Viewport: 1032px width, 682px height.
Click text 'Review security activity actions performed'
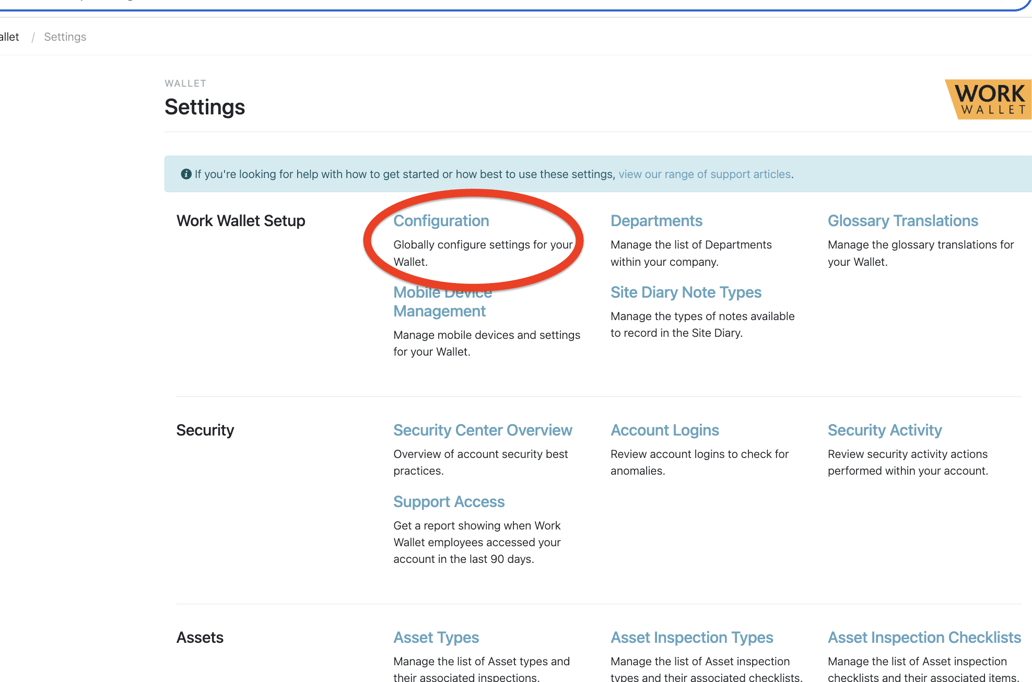(908, 463)
